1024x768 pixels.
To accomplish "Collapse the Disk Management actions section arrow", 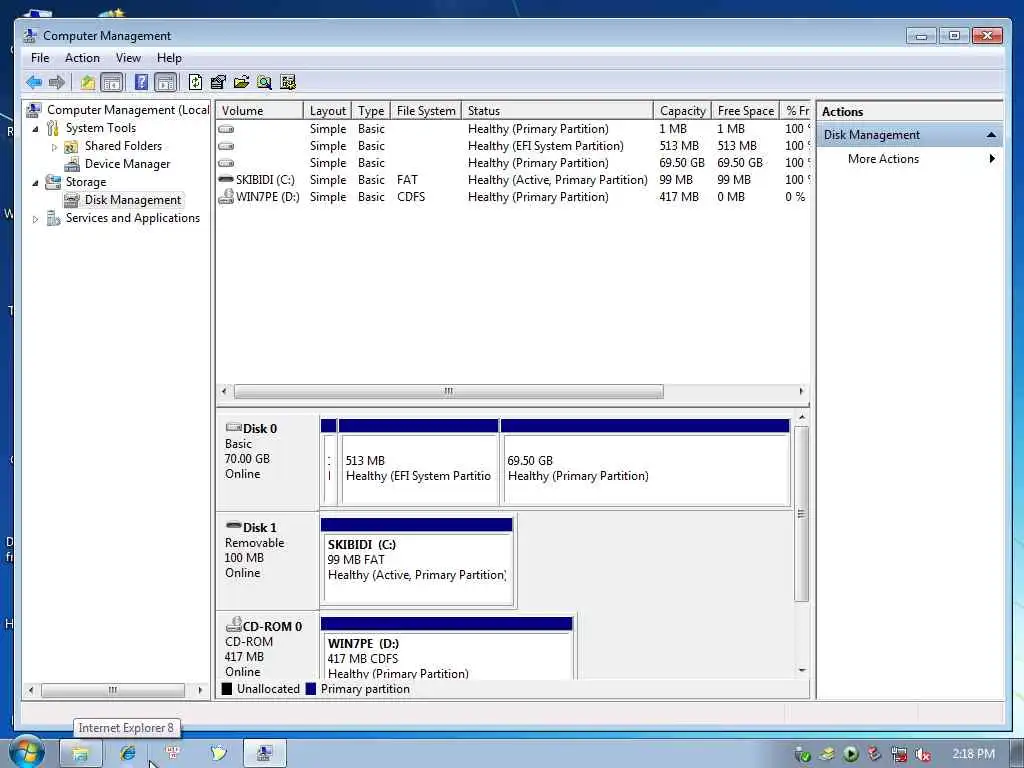I will click(991, 135).
